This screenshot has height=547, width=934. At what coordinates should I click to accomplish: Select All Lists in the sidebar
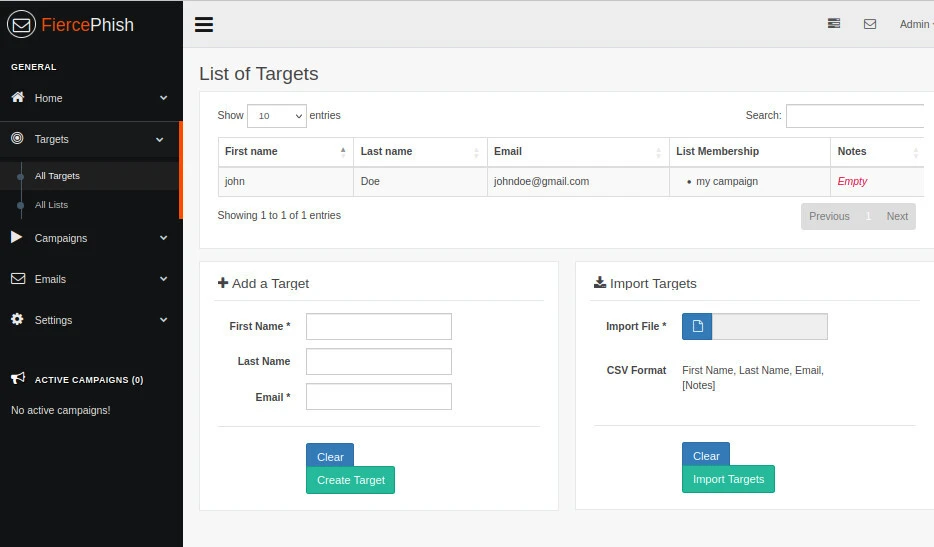[x=51, y=205]
